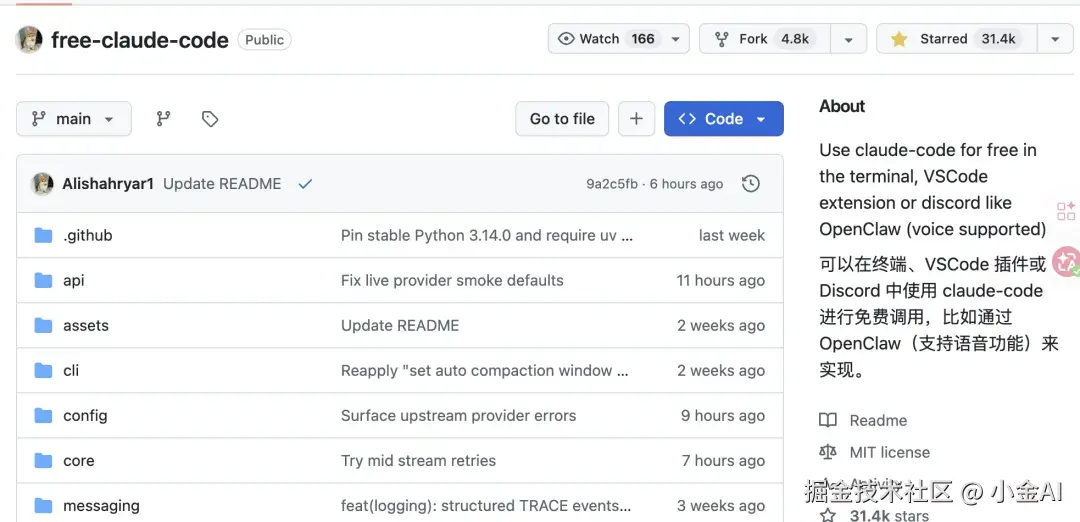1080x522 pixels.
Task: Open the cli folder
Action: (71, 370)
